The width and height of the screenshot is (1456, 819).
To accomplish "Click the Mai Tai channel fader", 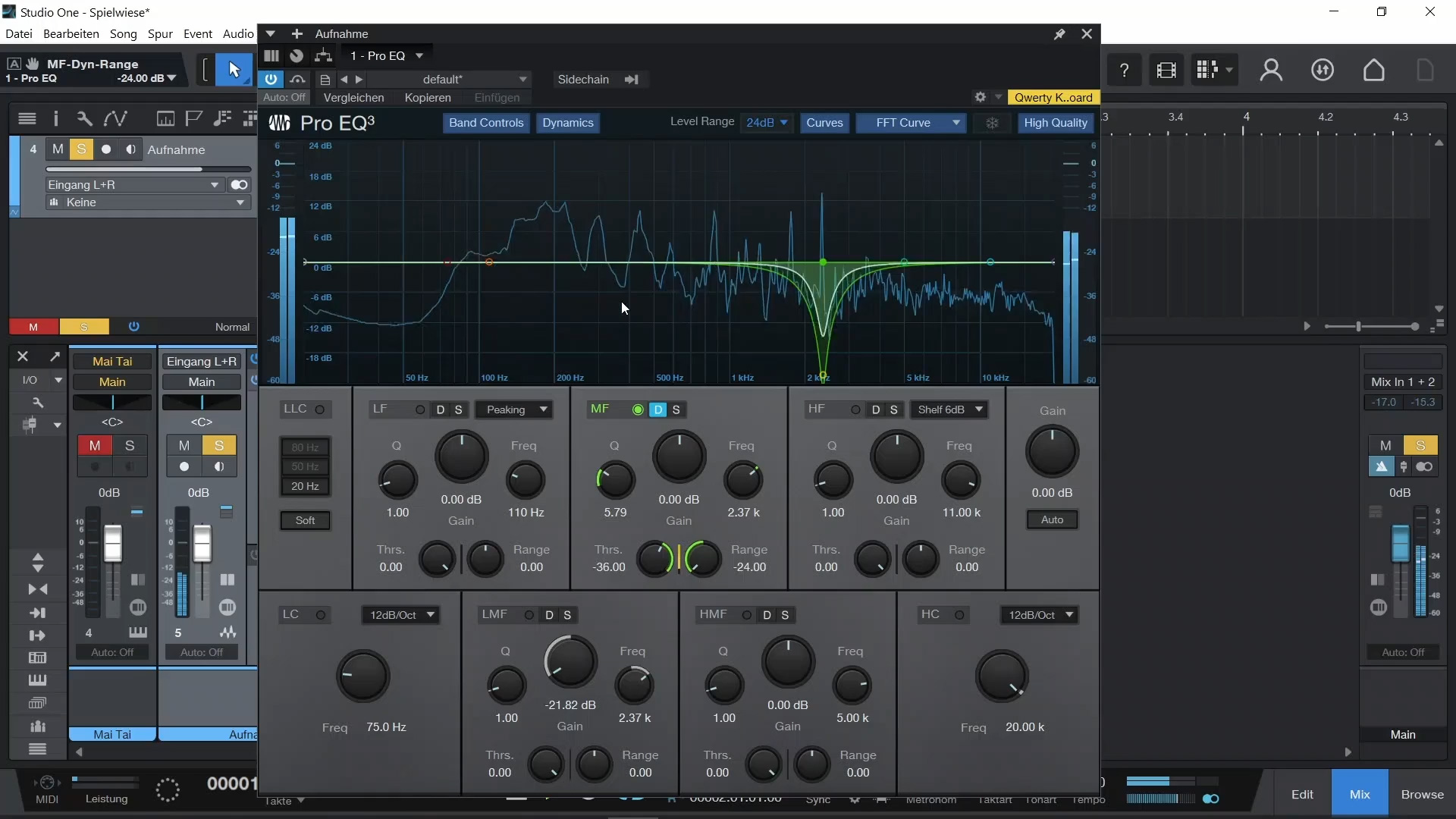I will pos(112,542).
